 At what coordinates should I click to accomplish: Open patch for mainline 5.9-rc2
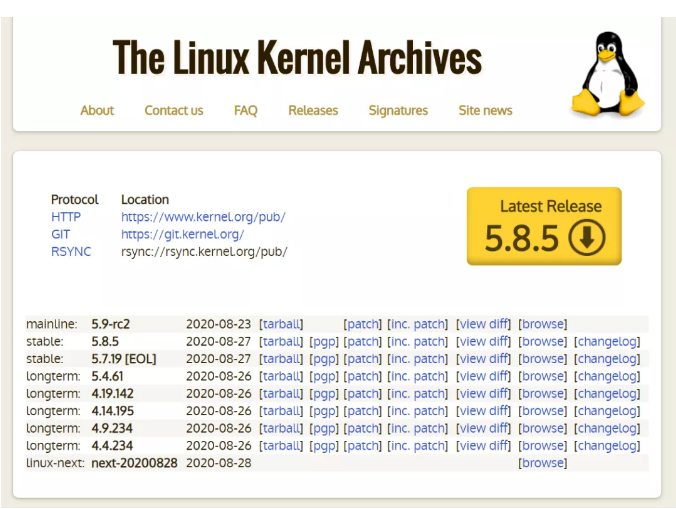[x=363, y=324]
